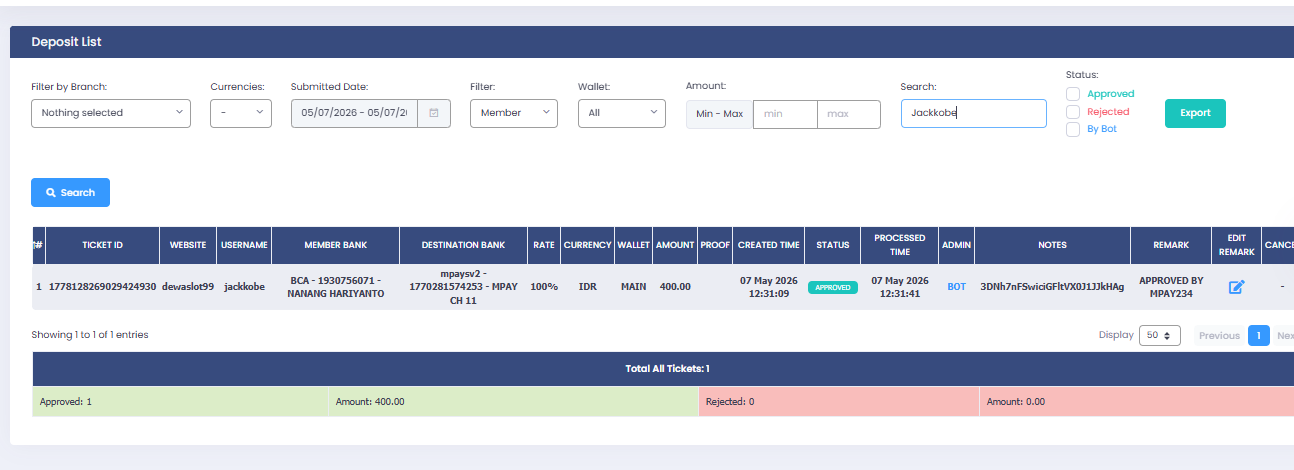
Task: Go to the Previous page
Action: click(1219, 336)
